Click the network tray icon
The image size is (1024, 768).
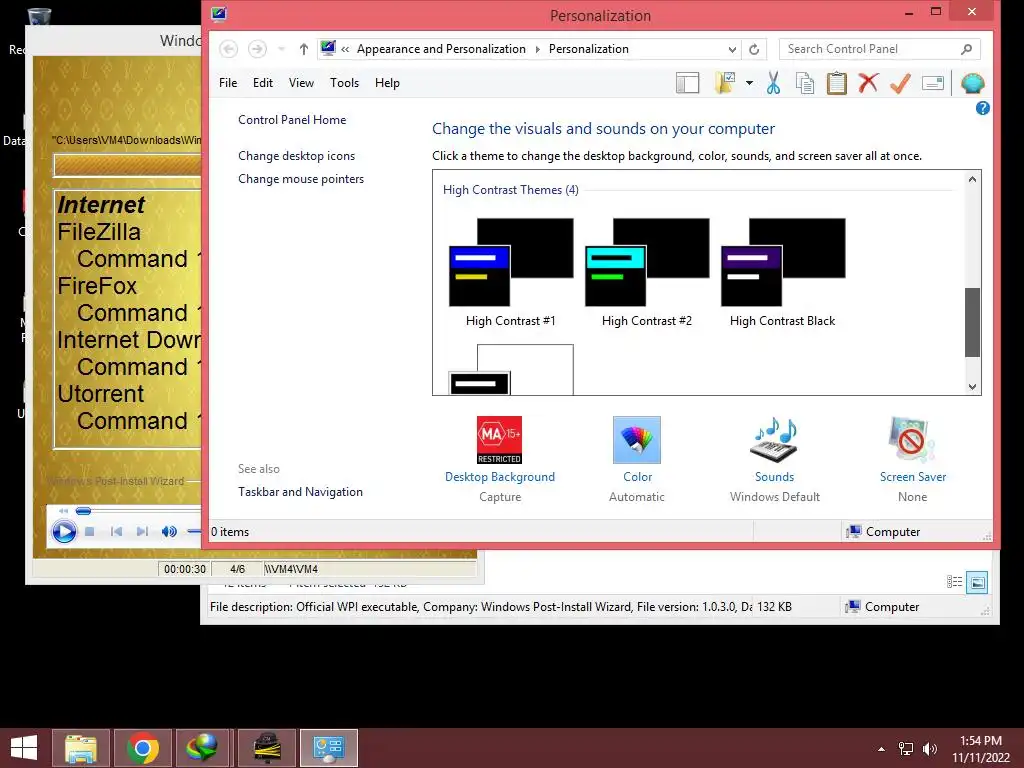coord(906,749)
